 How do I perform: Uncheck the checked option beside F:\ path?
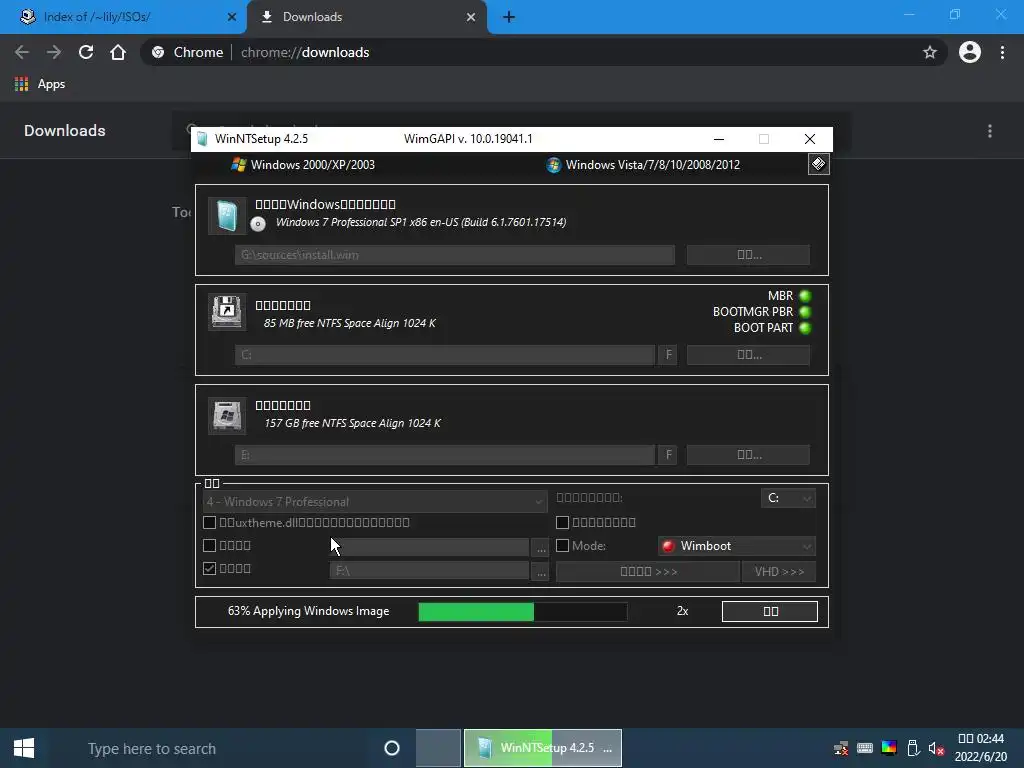point(210,568)
